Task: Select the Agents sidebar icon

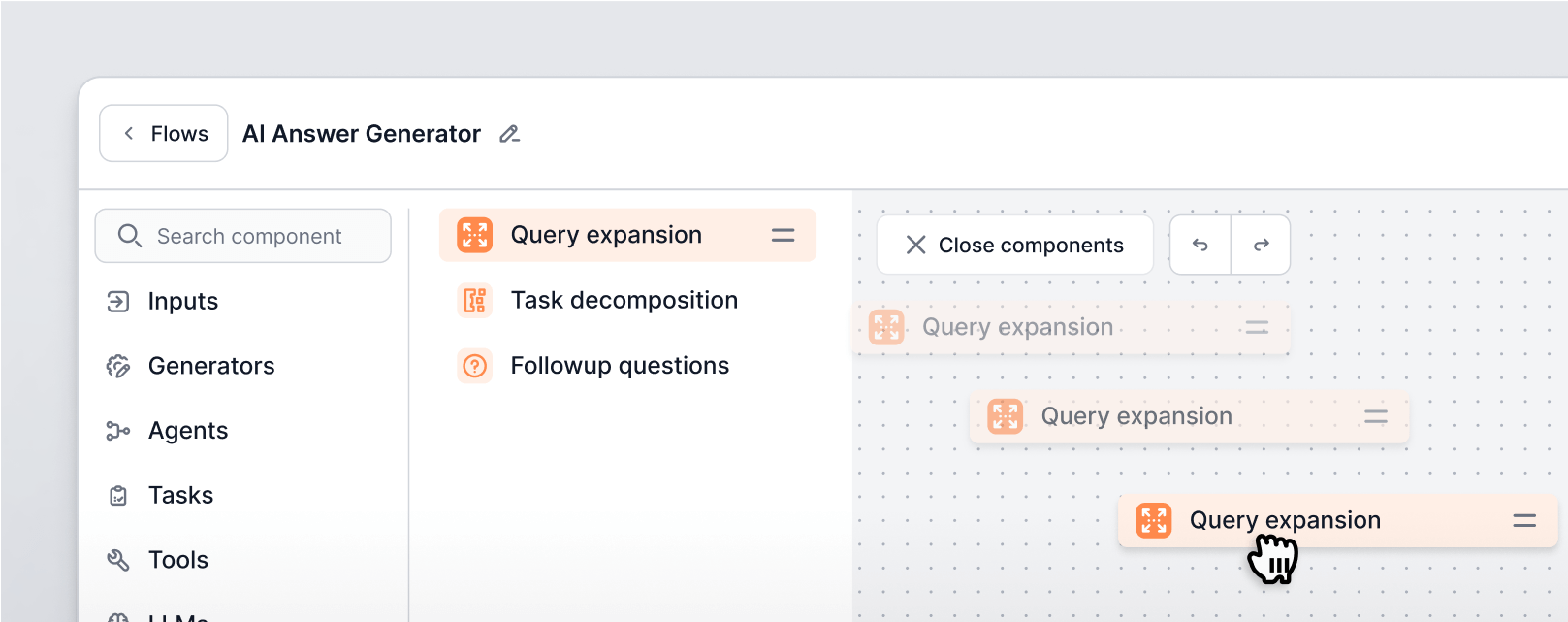Action: click(x=117, y=430)
